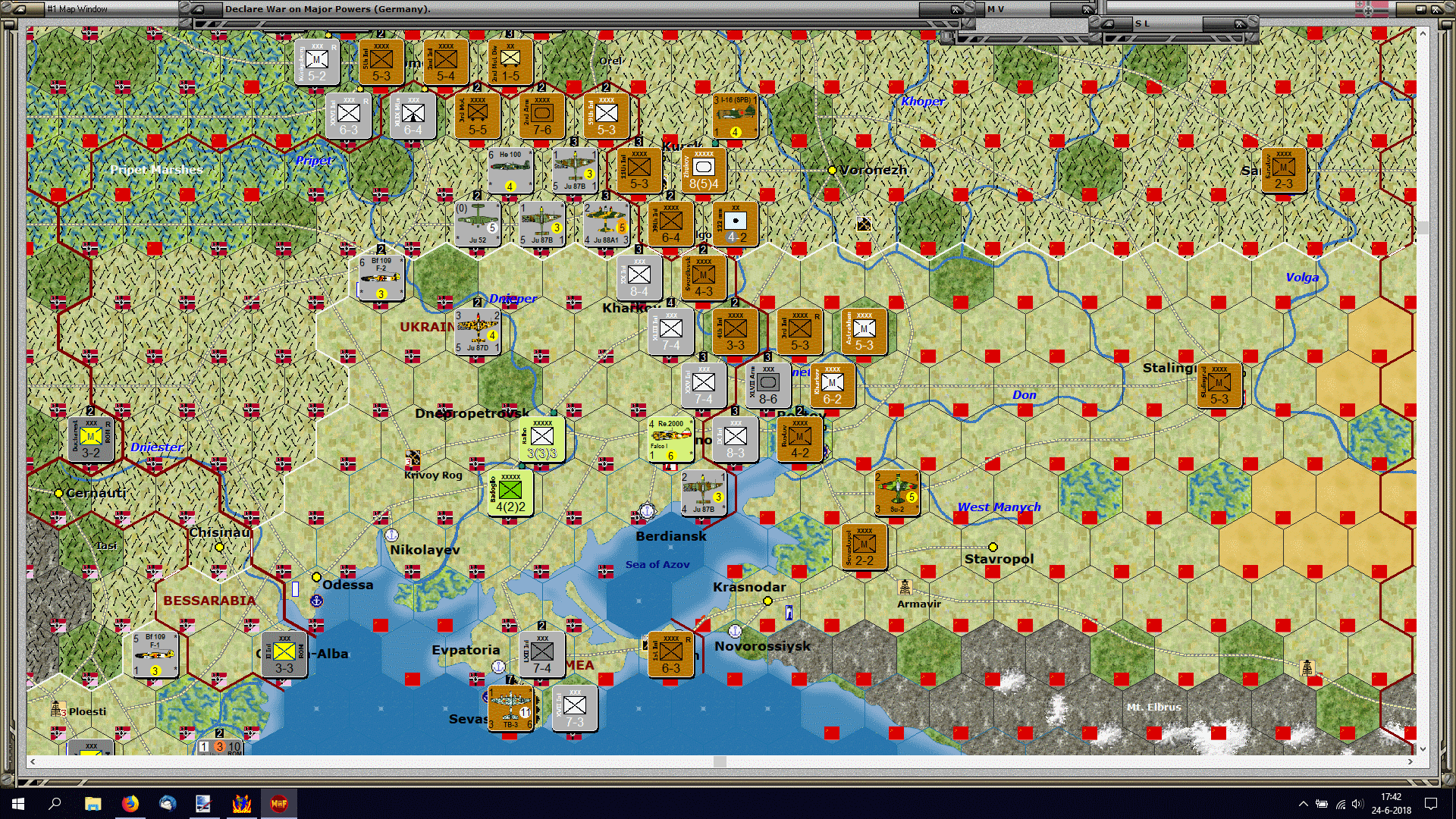The width and height of the screenshot is (1456, 819).
Task: Show hidden system tray icons
Action: (x=1303, y=804)
